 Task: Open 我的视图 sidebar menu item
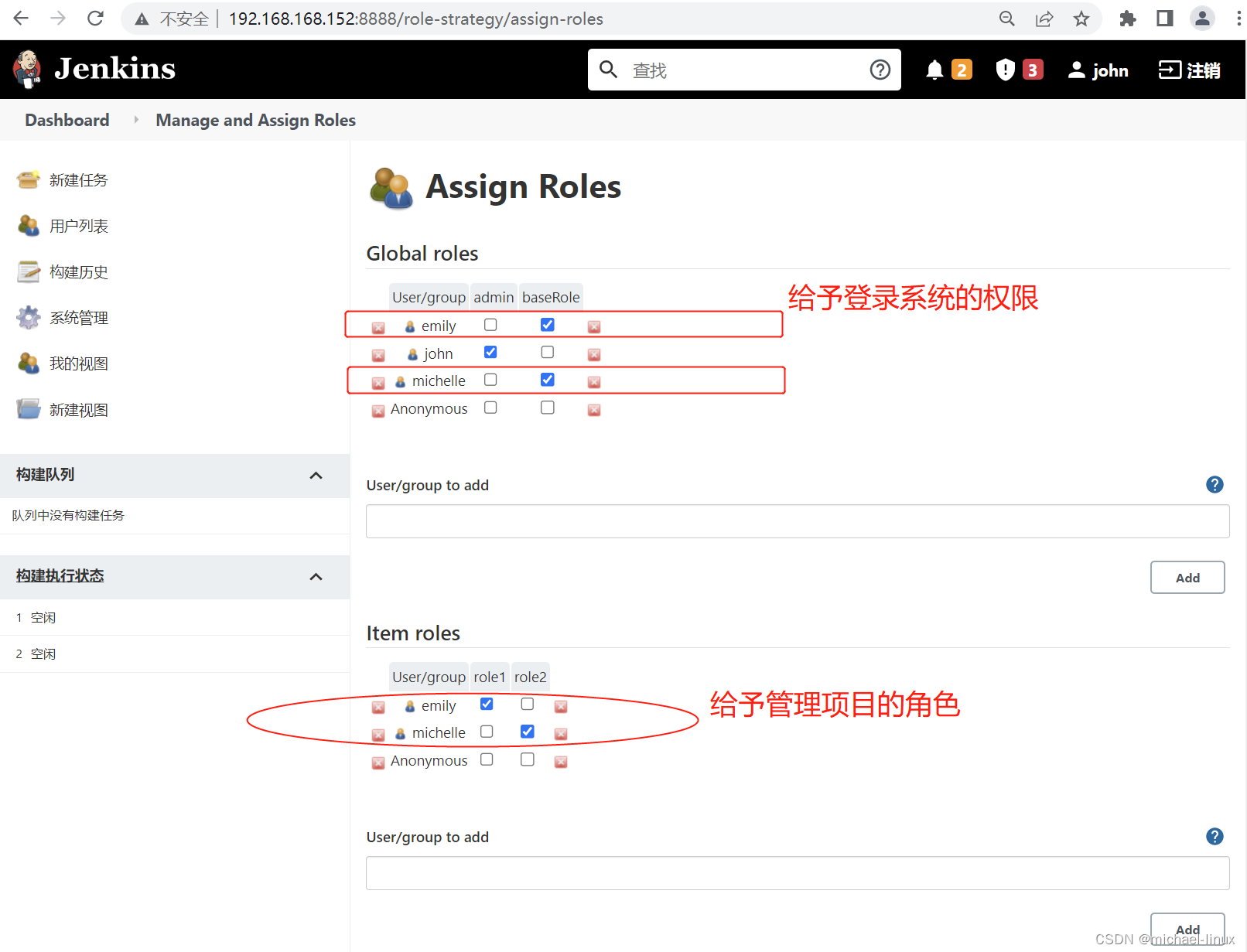(79, 363)
